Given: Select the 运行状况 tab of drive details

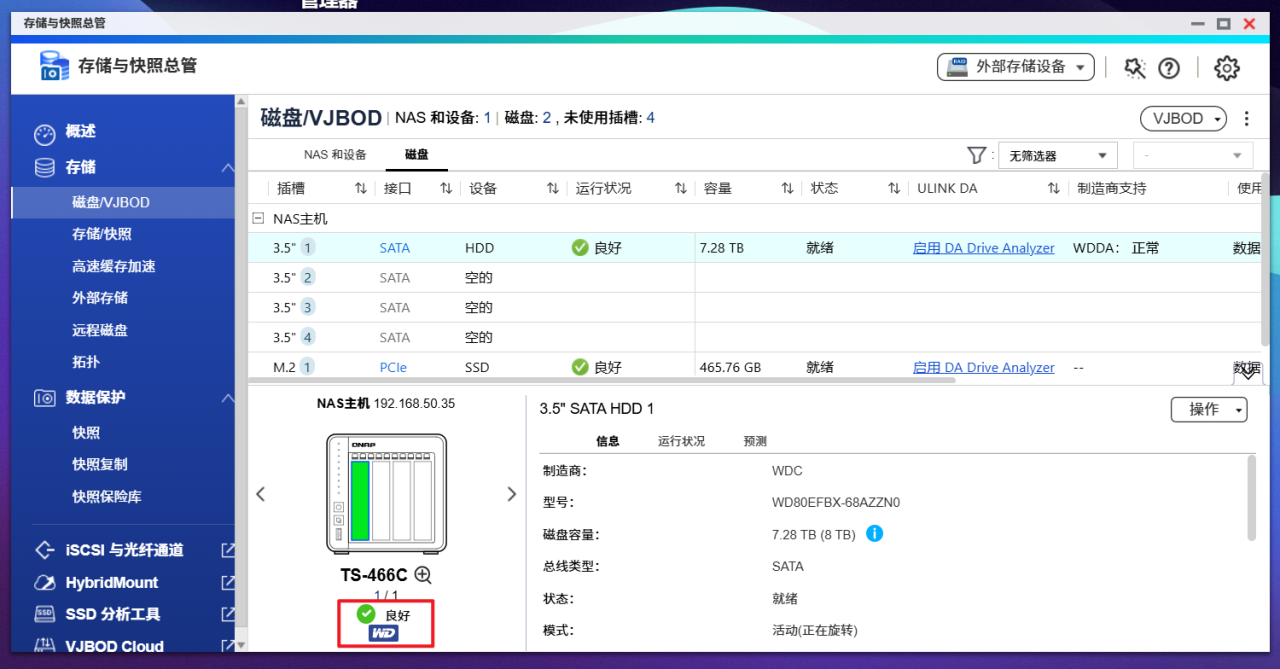Looking at the screenshot, I should pos(679,441).
